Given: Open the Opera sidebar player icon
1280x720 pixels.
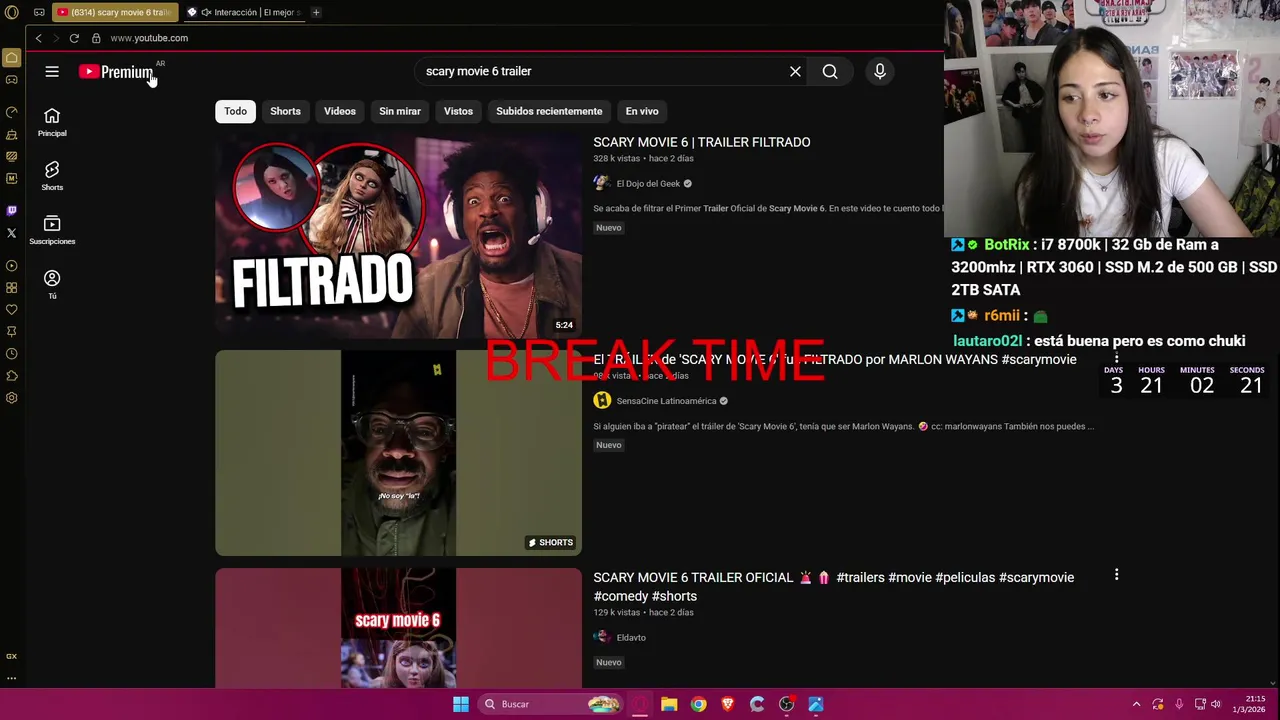Looking at the screenshot, I should tap(12, 266).
